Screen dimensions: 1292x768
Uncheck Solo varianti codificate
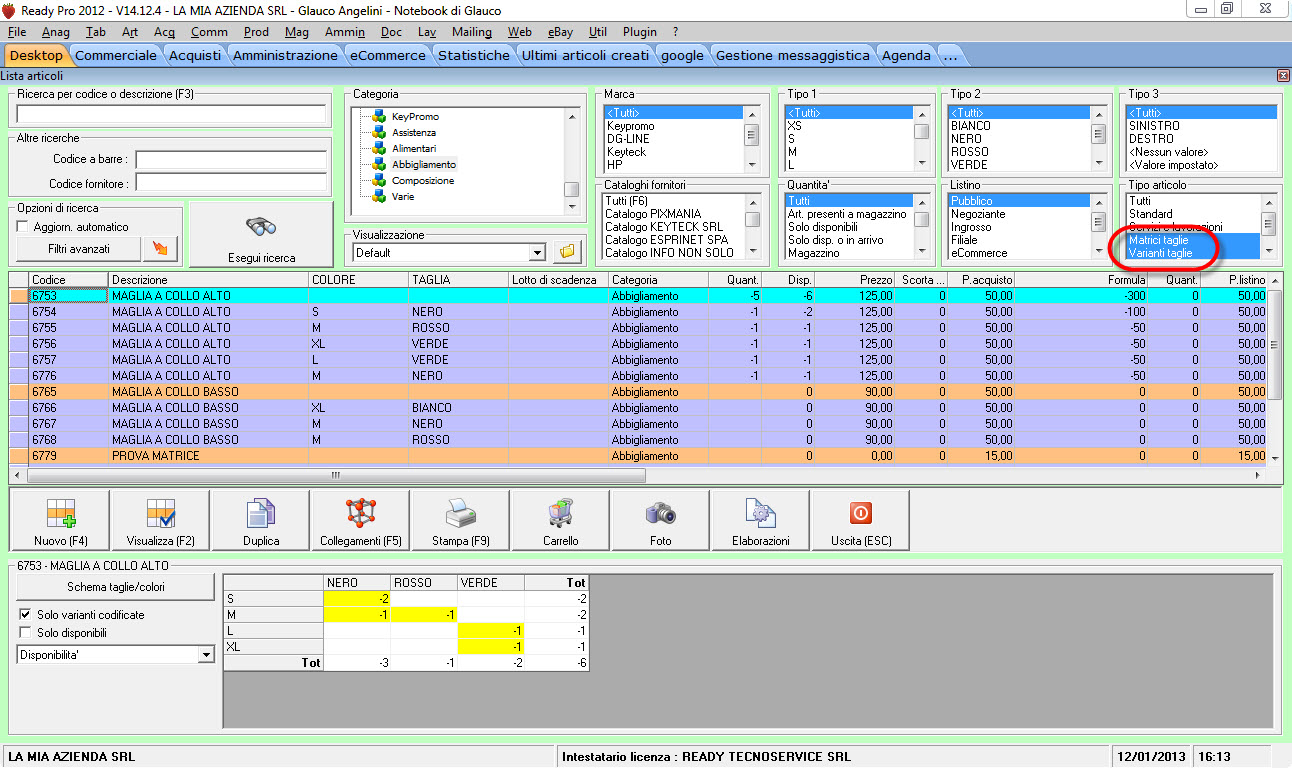(25, 614)
